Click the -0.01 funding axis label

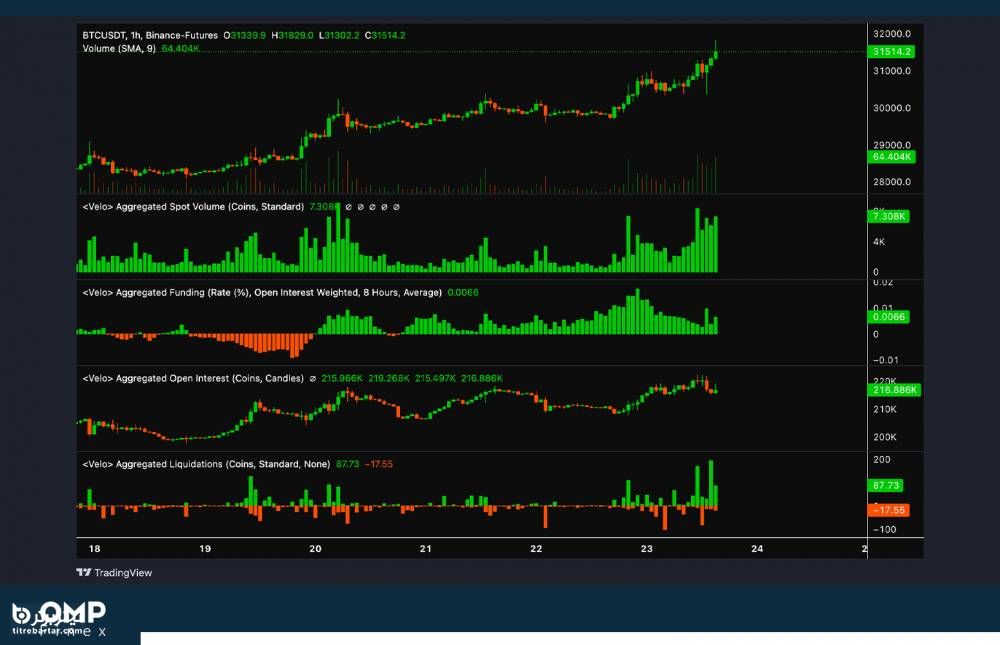pos(885,360)
